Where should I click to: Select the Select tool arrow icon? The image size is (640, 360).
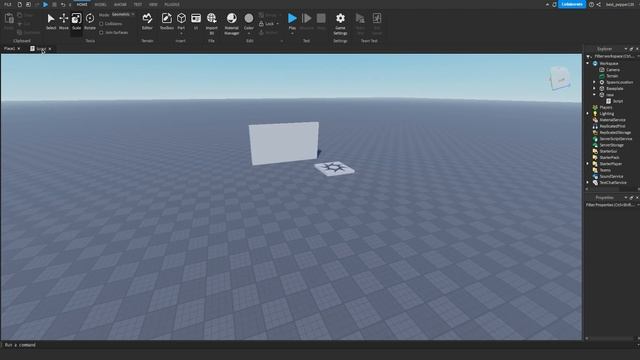click(51, 18)
